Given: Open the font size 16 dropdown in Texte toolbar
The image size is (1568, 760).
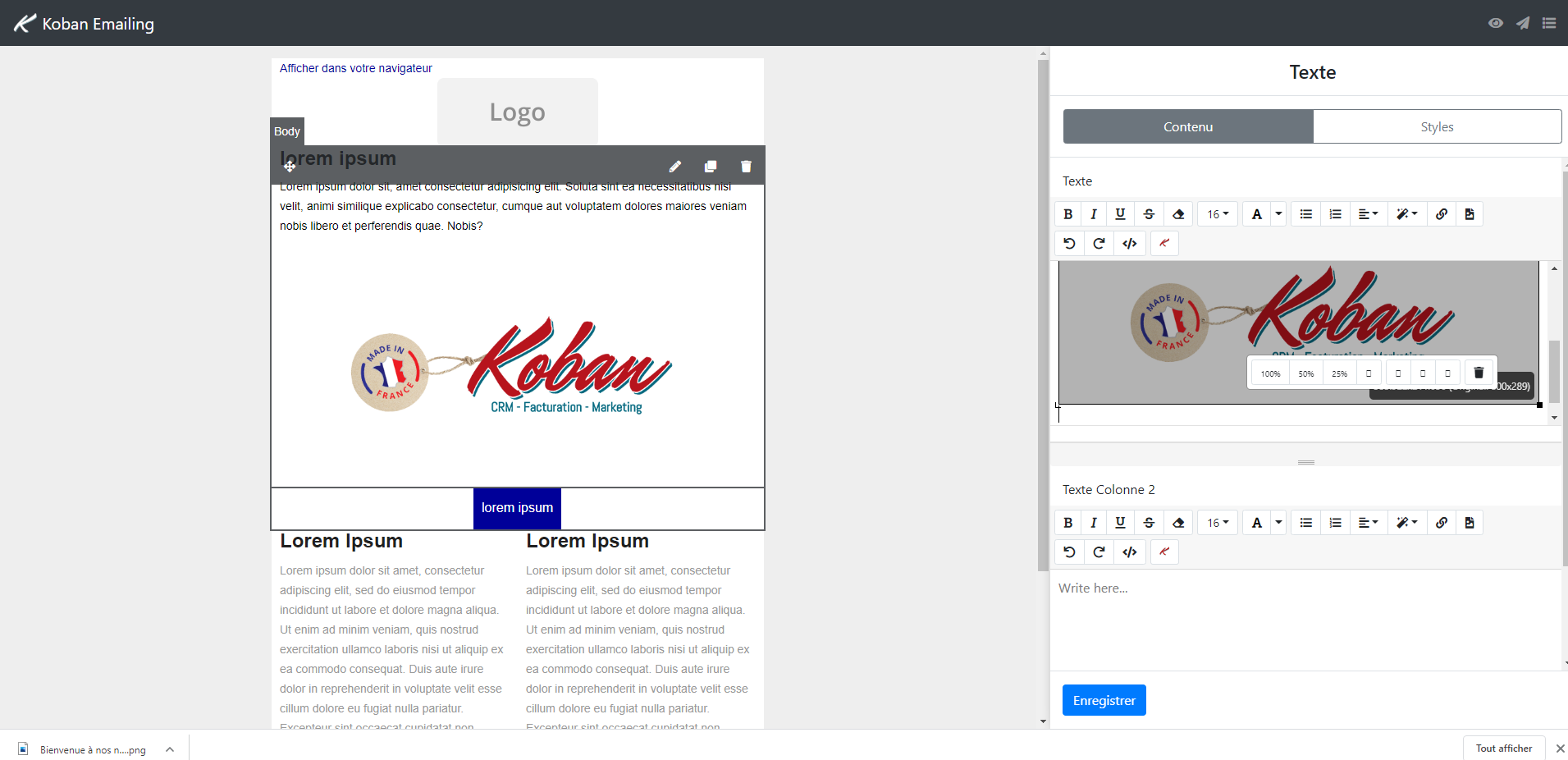Looking at the screenshot, I should click(1218, 214).
